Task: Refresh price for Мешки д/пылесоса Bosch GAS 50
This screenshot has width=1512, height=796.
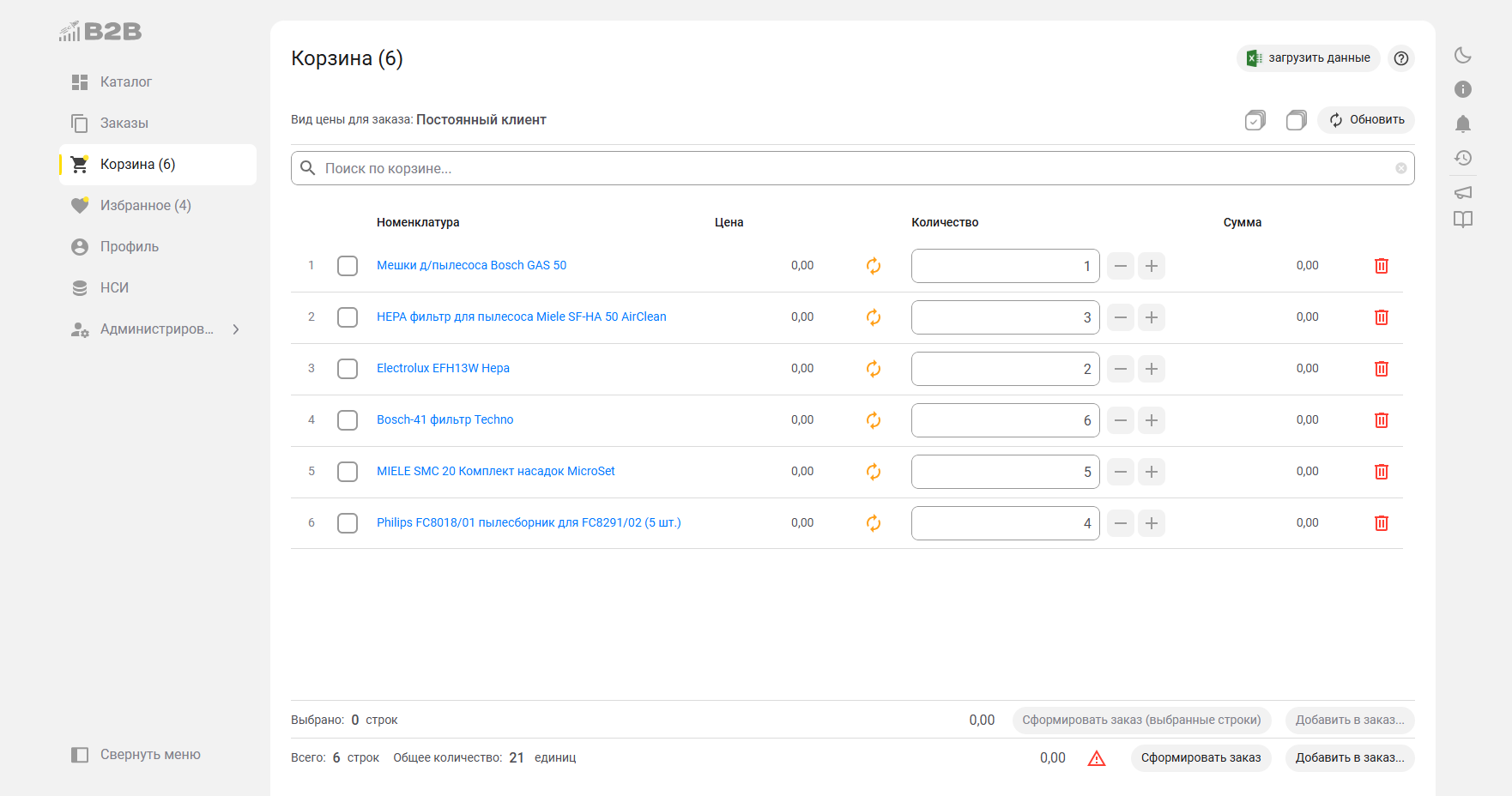Action: 874,266
